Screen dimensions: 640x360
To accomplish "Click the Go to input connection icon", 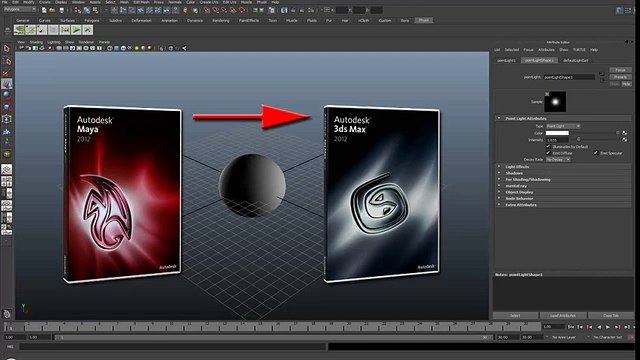I will pyautogui.click(x=602, y=74).
